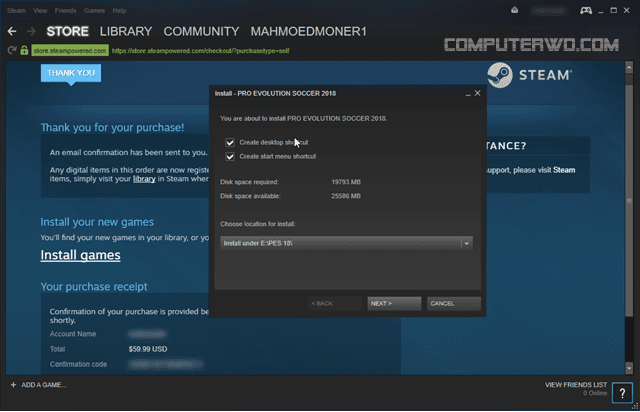
Task: Open the notifications inbox icon in title bar
Action: pos(514,10)
